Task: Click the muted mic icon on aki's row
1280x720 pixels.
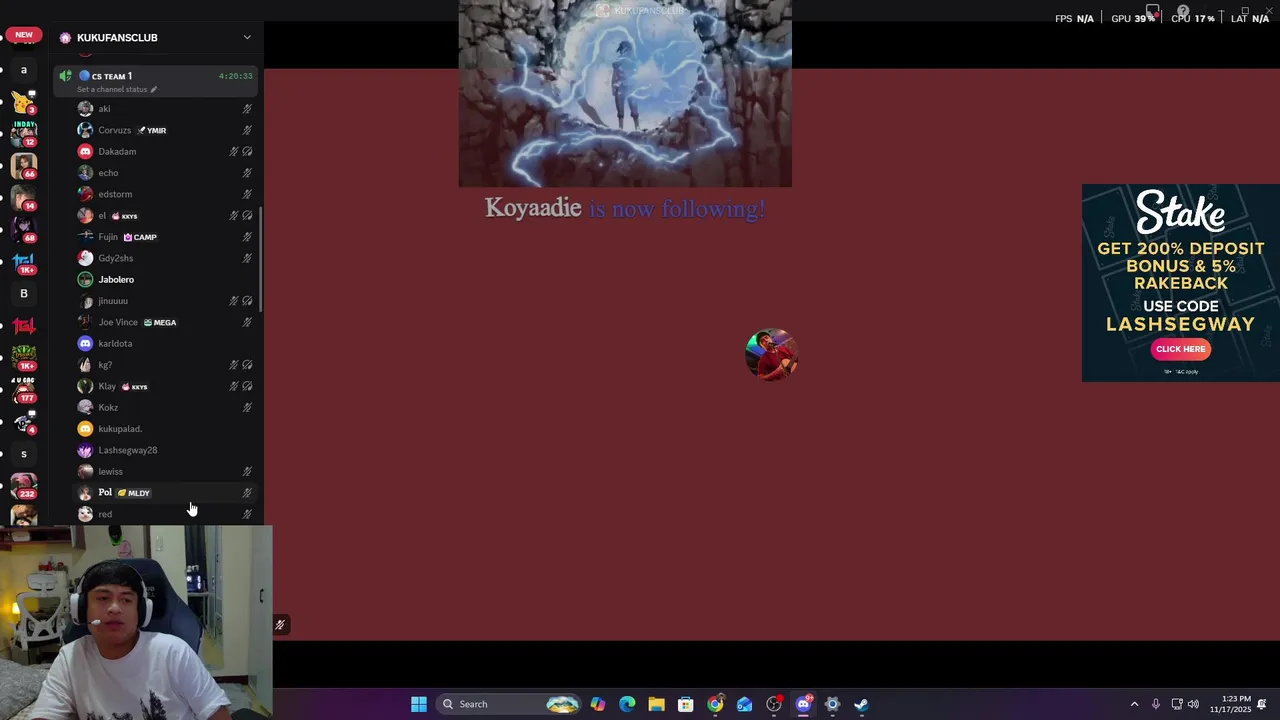Action: coord(247,109)
